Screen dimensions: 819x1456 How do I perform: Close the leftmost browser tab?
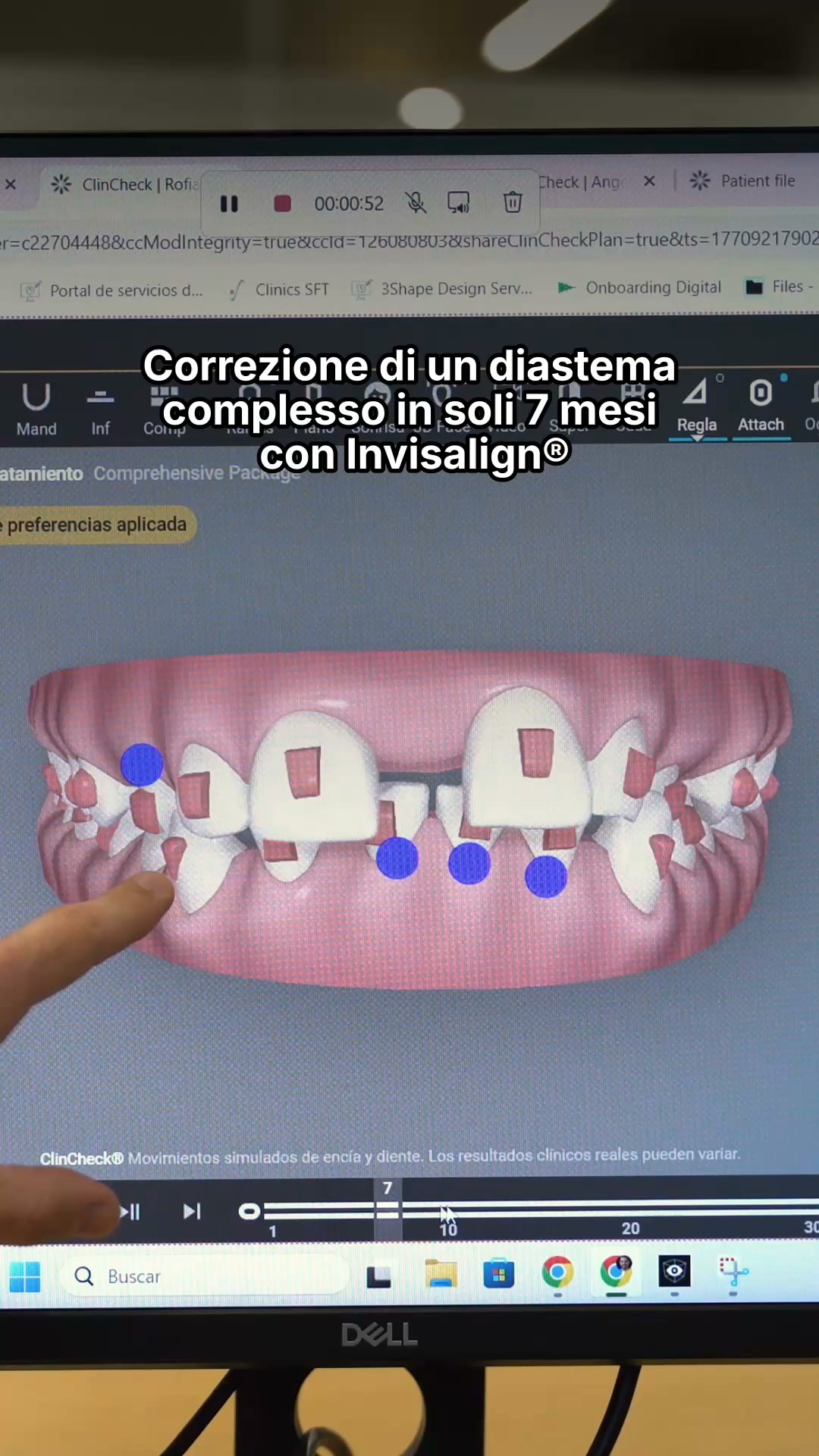point(11,184)
